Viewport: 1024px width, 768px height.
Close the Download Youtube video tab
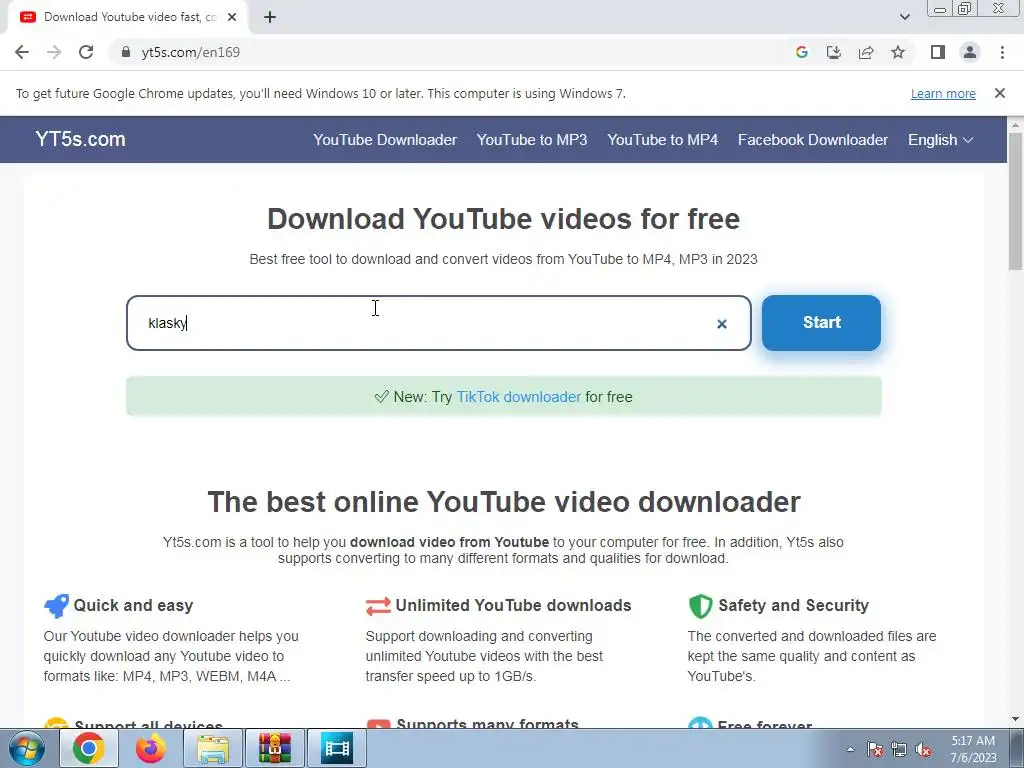pyautogui.click(x=232, y=17)
